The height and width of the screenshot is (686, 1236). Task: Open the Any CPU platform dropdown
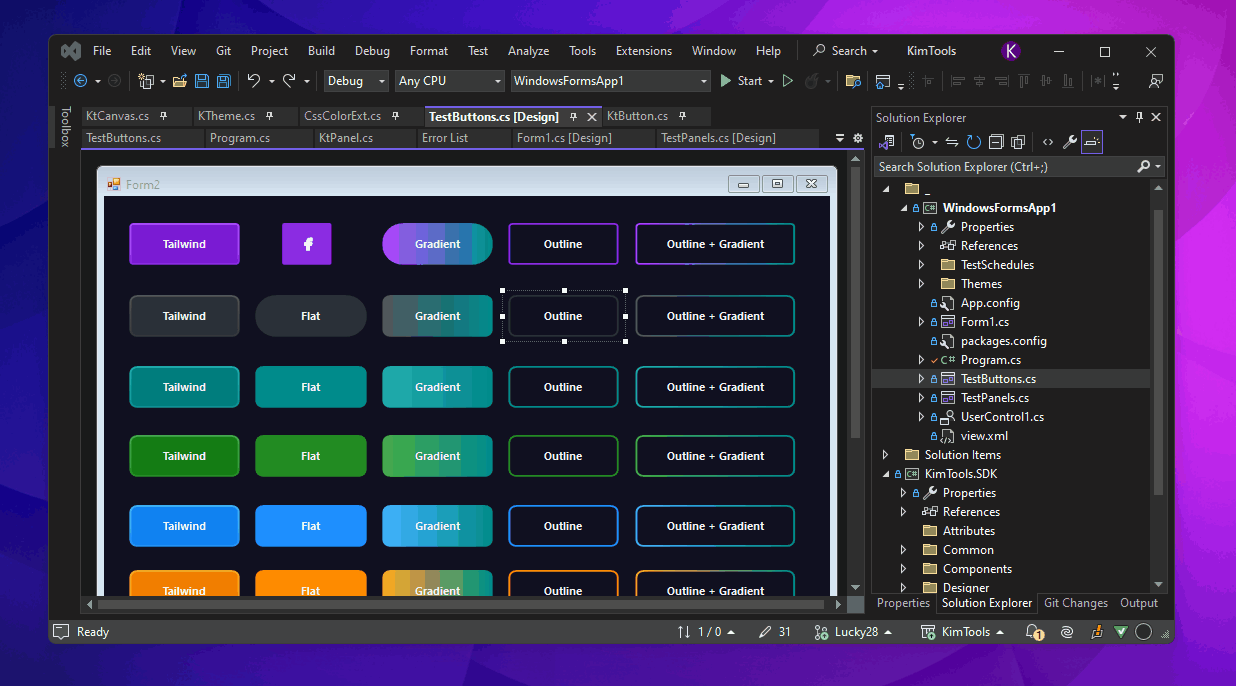coord(450,81)
